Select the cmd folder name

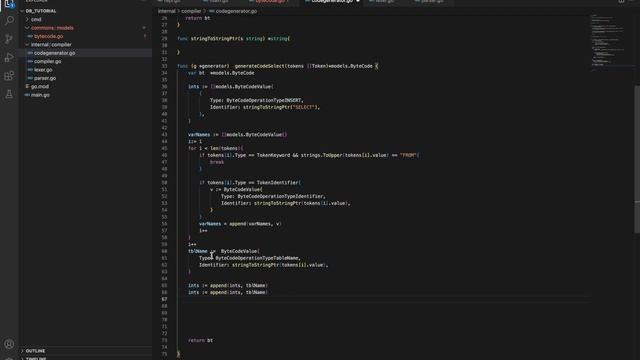point(36,20)
